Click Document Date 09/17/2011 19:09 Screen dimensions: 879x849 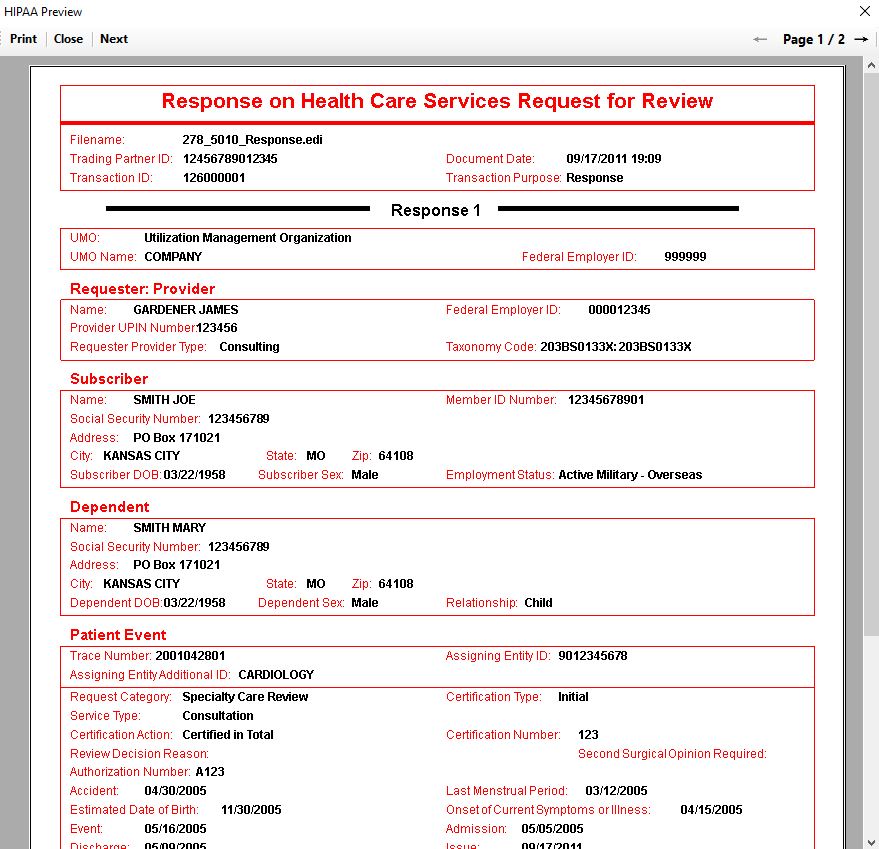[613, 159]
